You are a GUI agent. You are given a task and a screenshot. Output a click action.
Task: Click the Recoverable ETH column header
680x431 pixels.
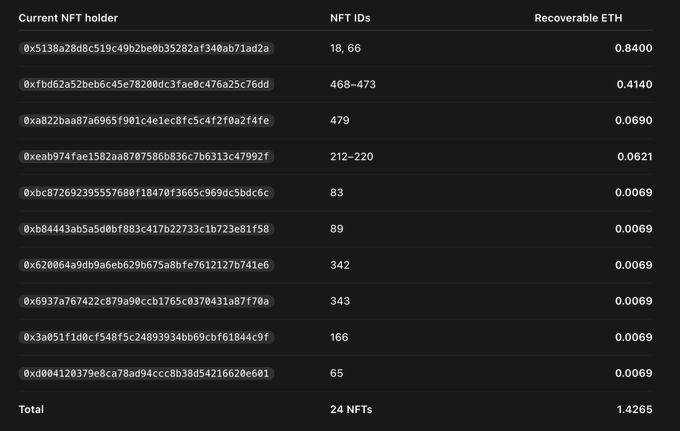click(x=578, y=18)
